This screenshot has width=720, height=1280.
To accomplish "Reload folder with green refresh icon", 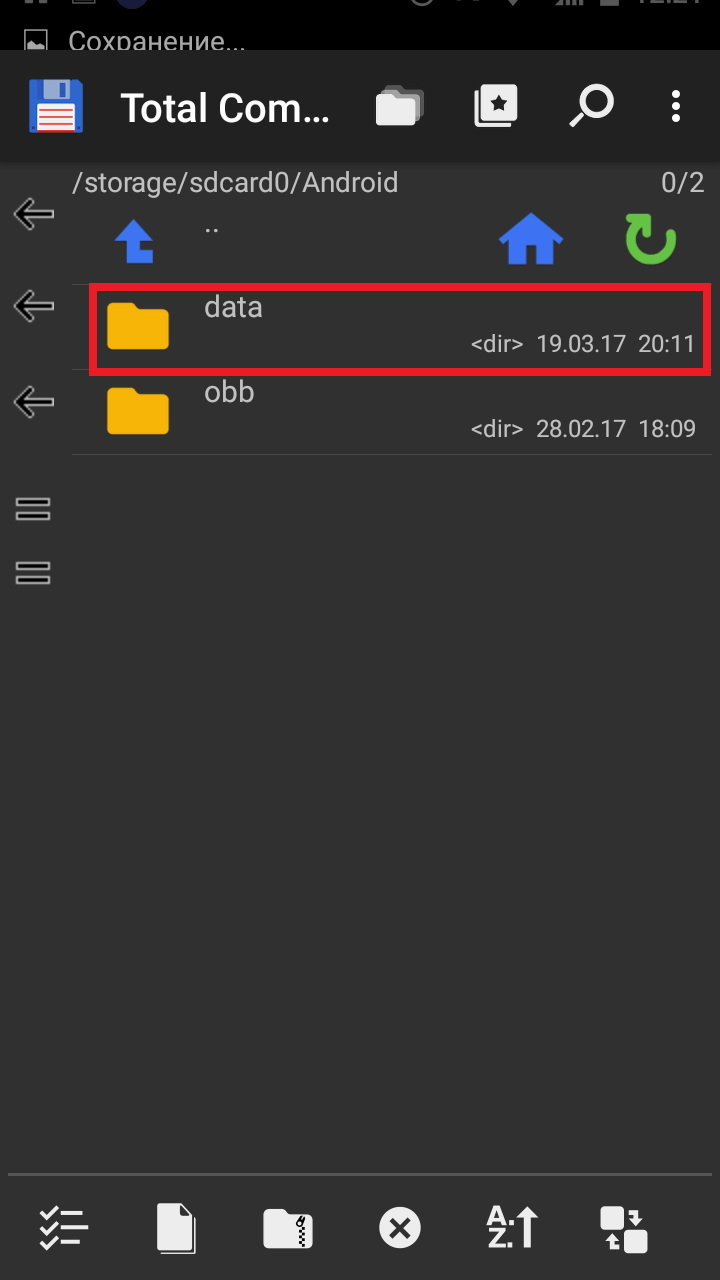I will tap(651, 241).
